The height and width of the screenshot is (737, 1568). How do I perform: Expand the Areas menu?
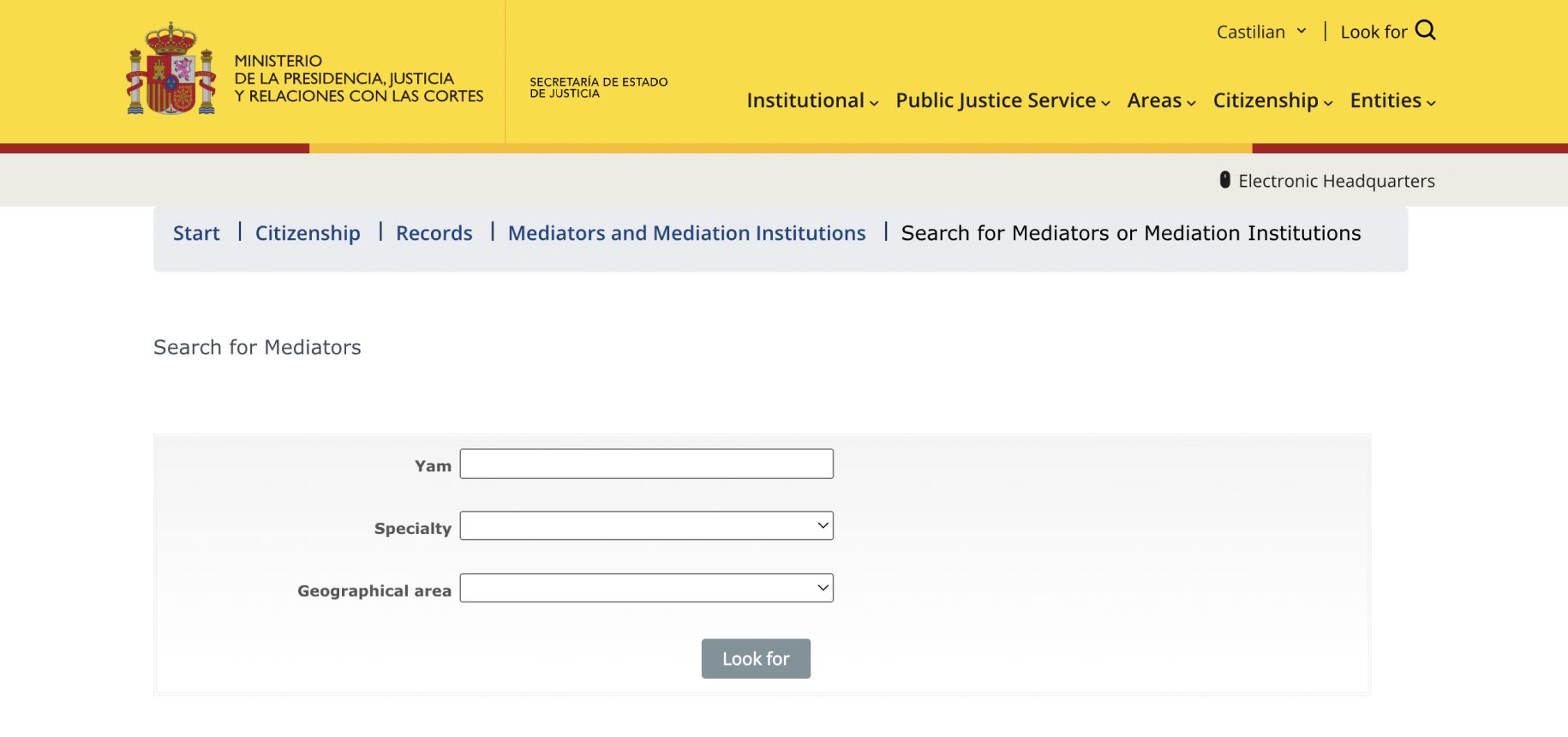point(1160,101)
